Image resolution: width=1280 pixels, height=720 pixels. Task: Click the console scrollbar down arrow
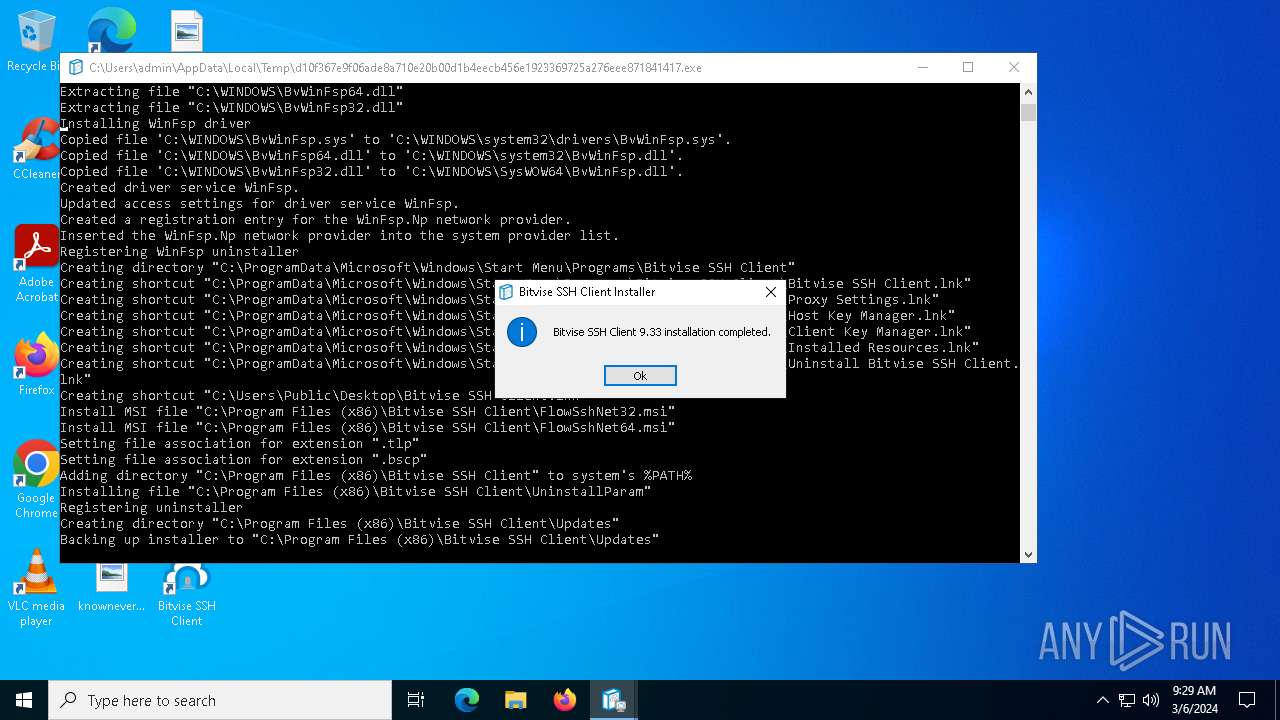(1028, 554)
